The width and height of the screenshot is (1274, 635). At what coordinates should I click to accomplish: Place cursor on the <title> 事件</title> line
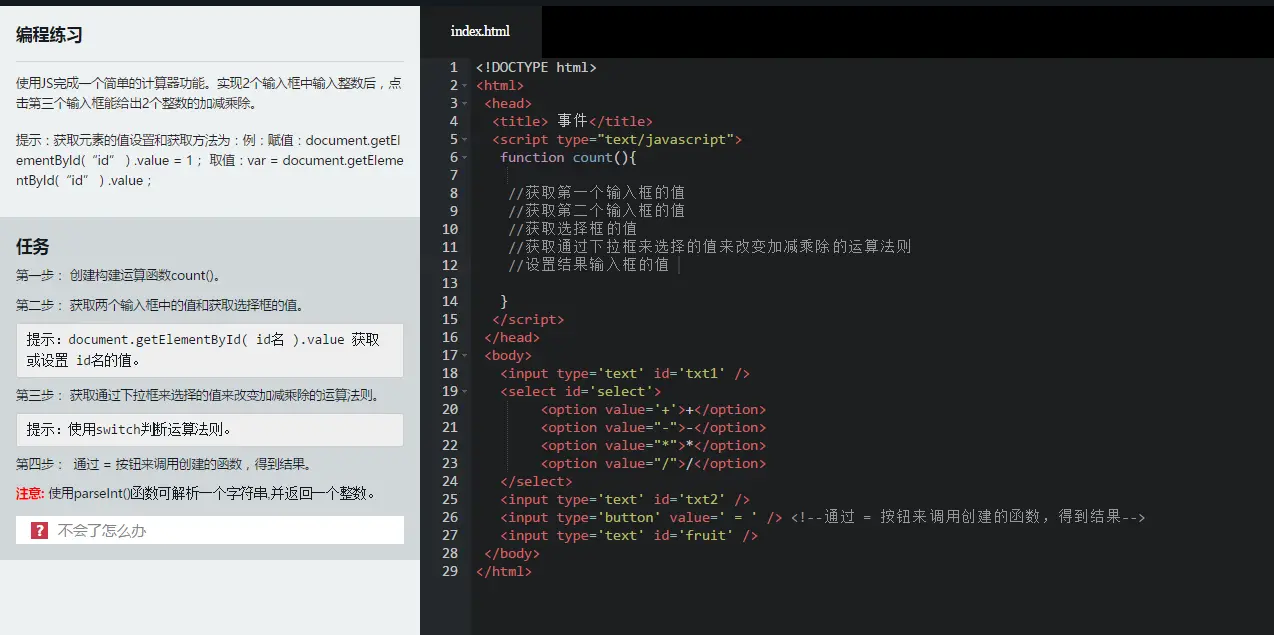pyautogui.click(x=572, y=121)
